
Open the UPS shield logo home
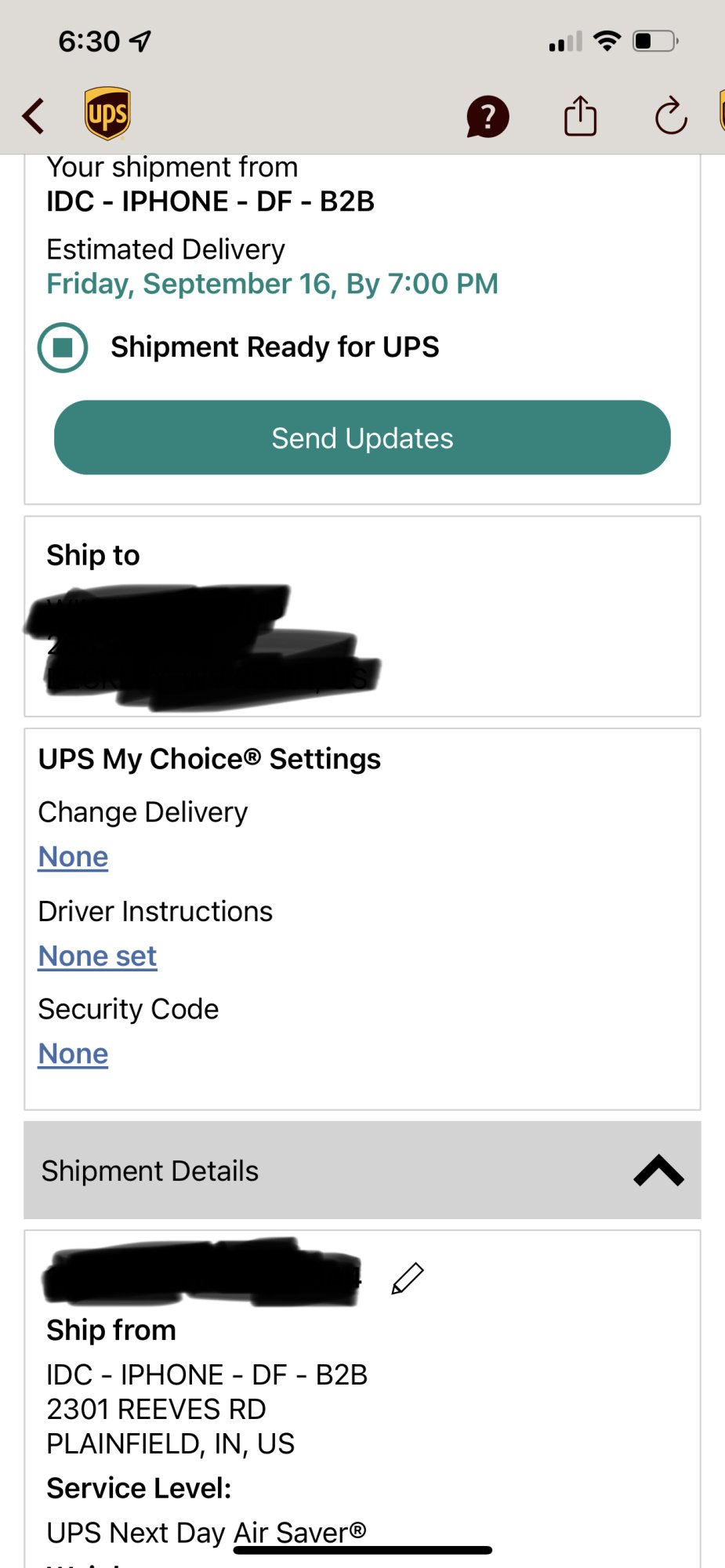click(107, 114)
